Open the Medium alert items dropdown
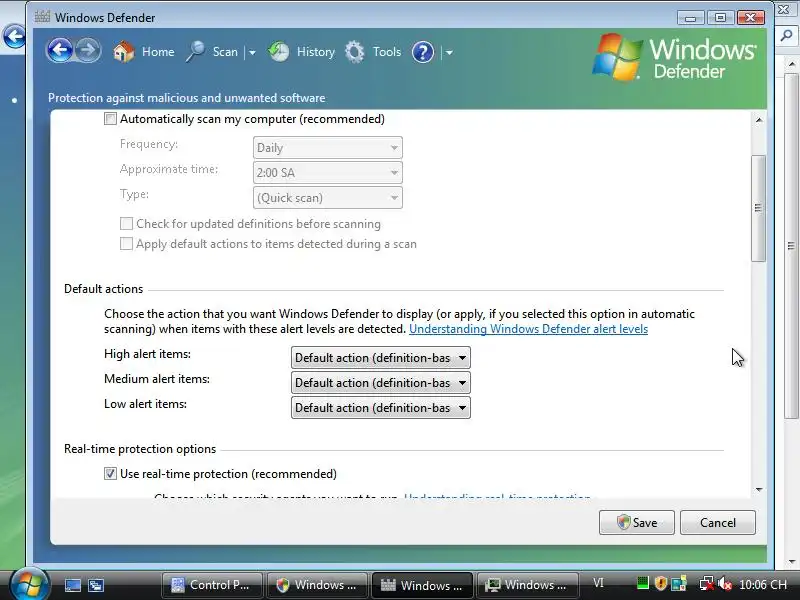Screen dimensions: 800x600 [x=381, y=383]
